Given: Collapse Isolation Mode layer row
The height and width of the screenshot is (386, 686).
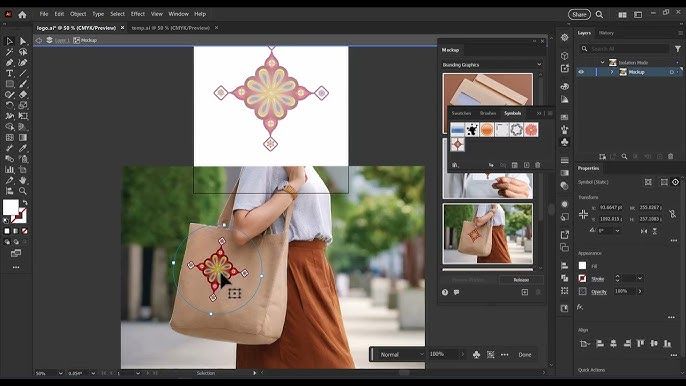Looking at the screenshot, I should pyautogui.click(x=602, y=63).
